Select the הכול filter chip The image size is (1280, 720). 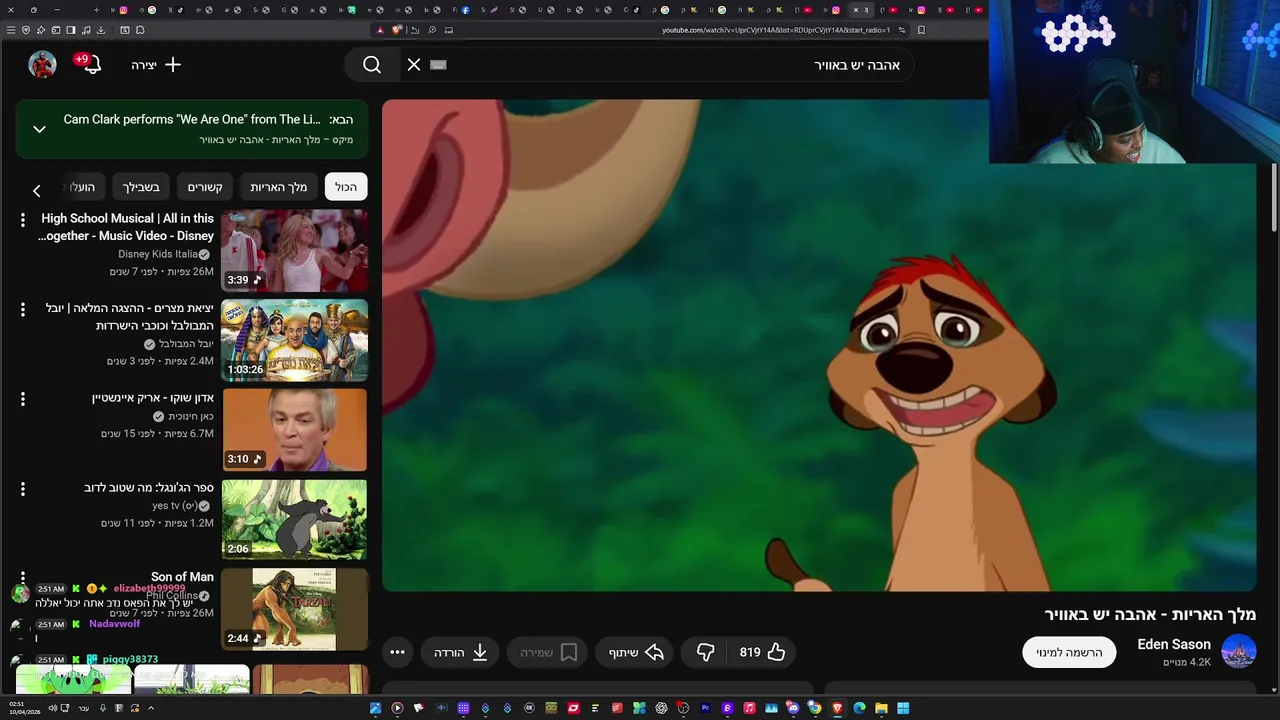coord(346,187)
